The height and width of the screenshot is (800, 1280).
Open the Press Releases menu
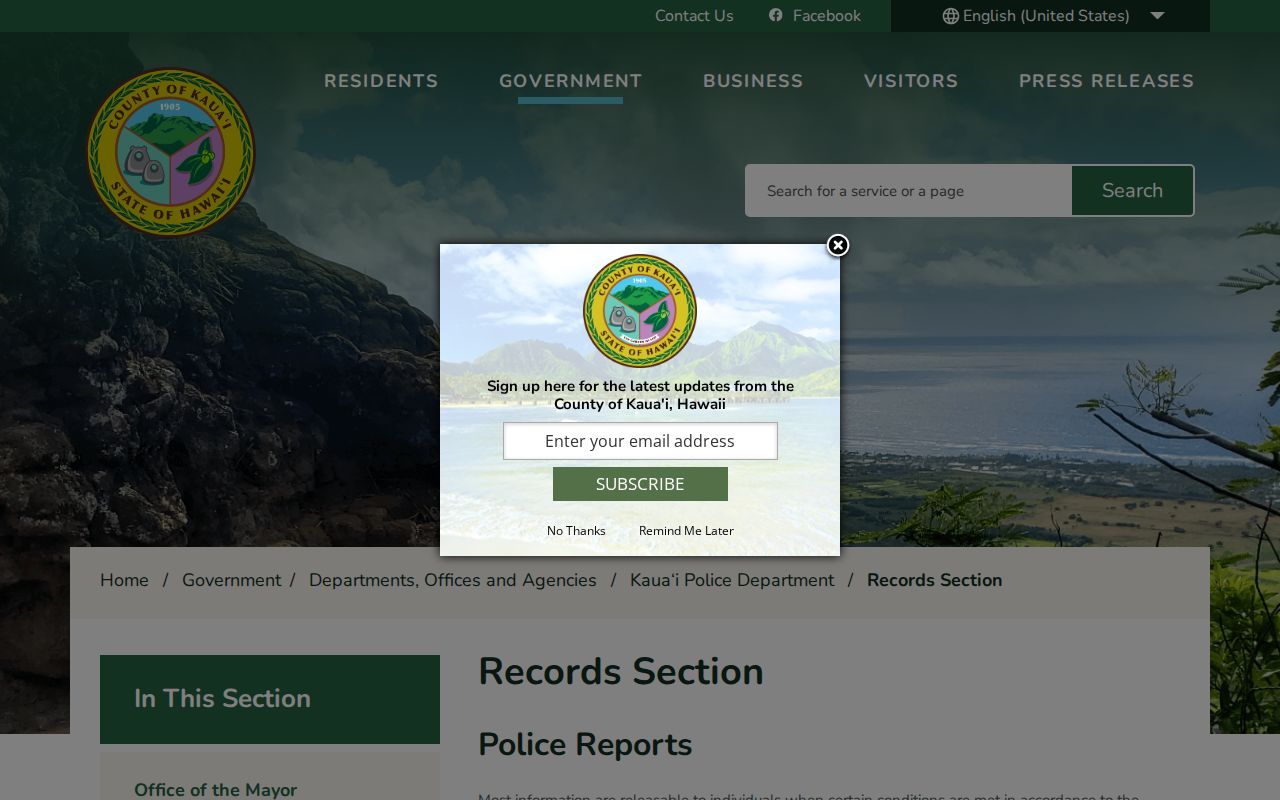[x=1106, y=81]
